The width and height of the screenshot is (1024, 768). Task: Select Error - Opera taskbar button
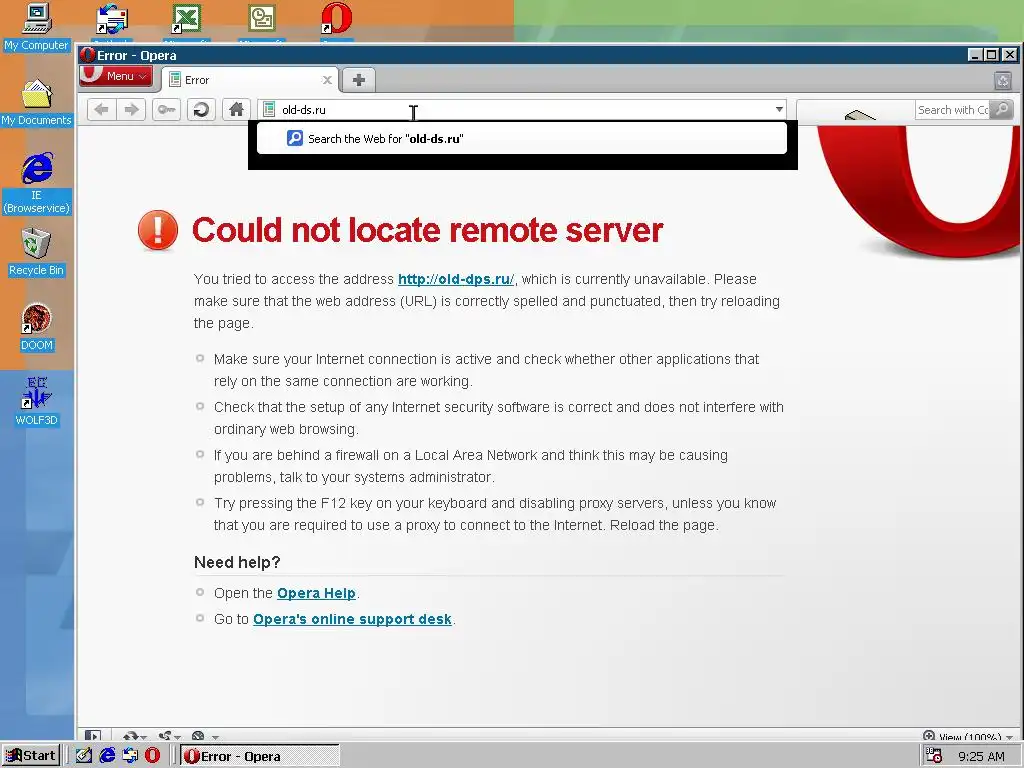(260, 756)
